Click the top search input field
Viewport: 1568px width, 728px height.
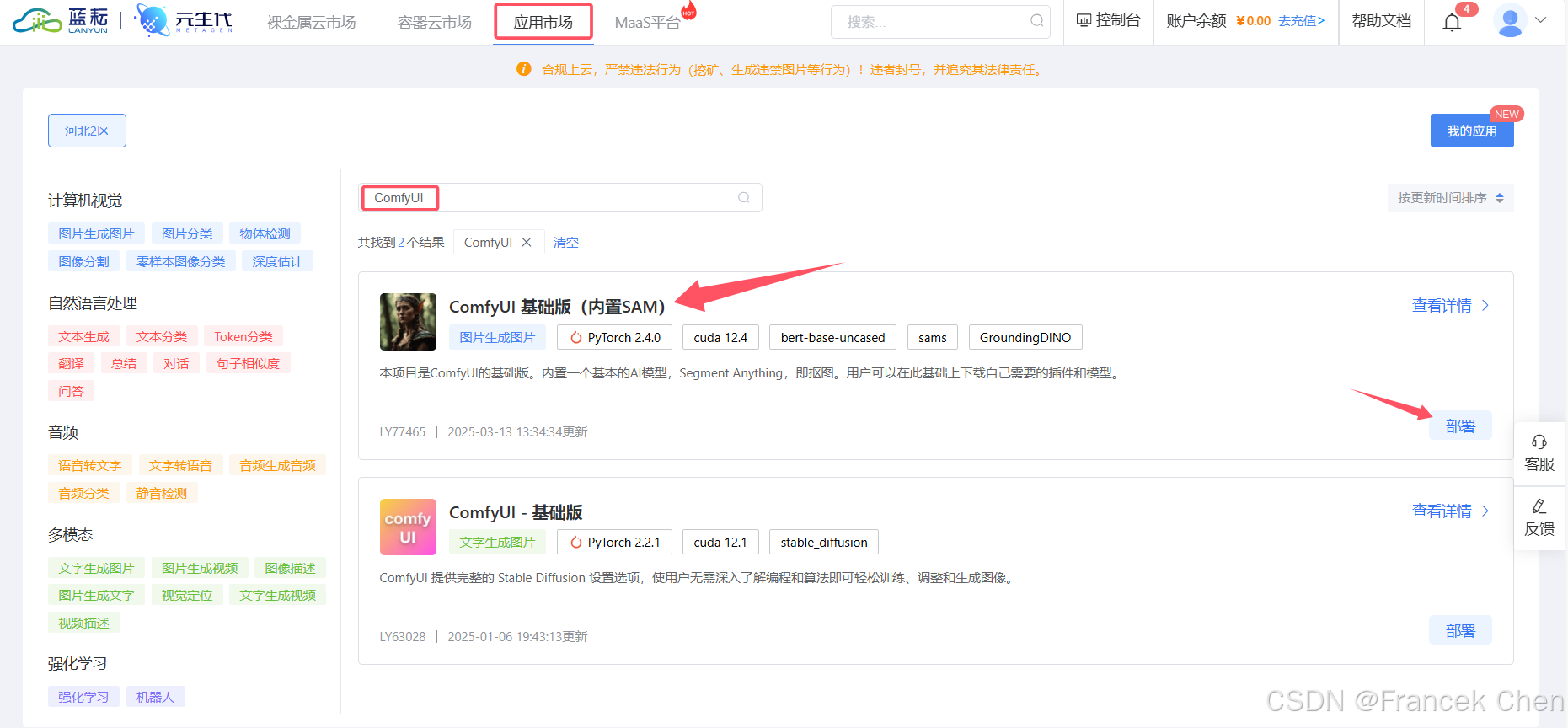[940, 22]
